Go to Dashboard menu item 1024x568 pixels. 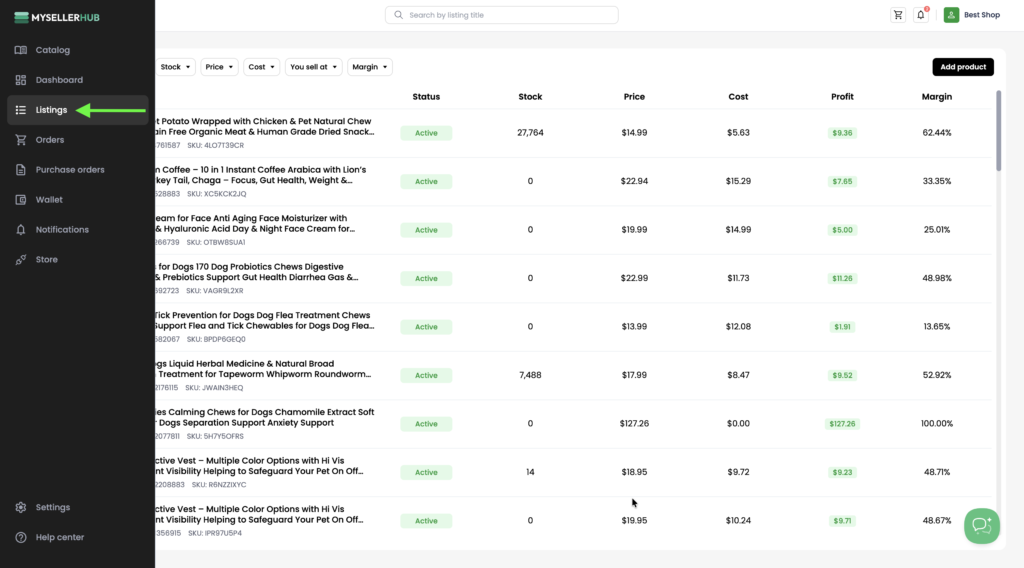pyautogui.click(x=59, y=80)
